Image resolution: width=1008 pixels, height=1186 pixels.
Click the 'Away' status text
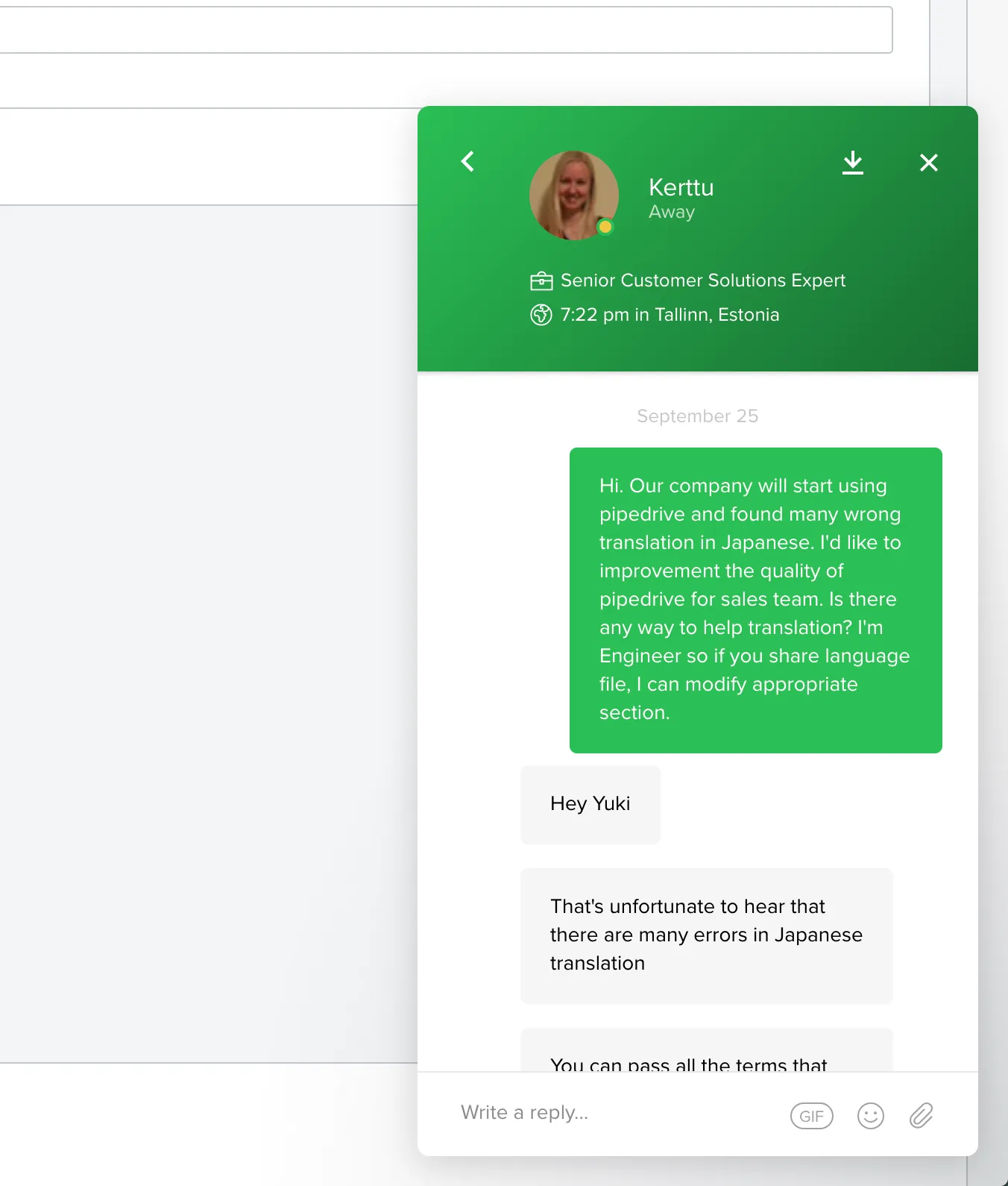tap(671, 213)
